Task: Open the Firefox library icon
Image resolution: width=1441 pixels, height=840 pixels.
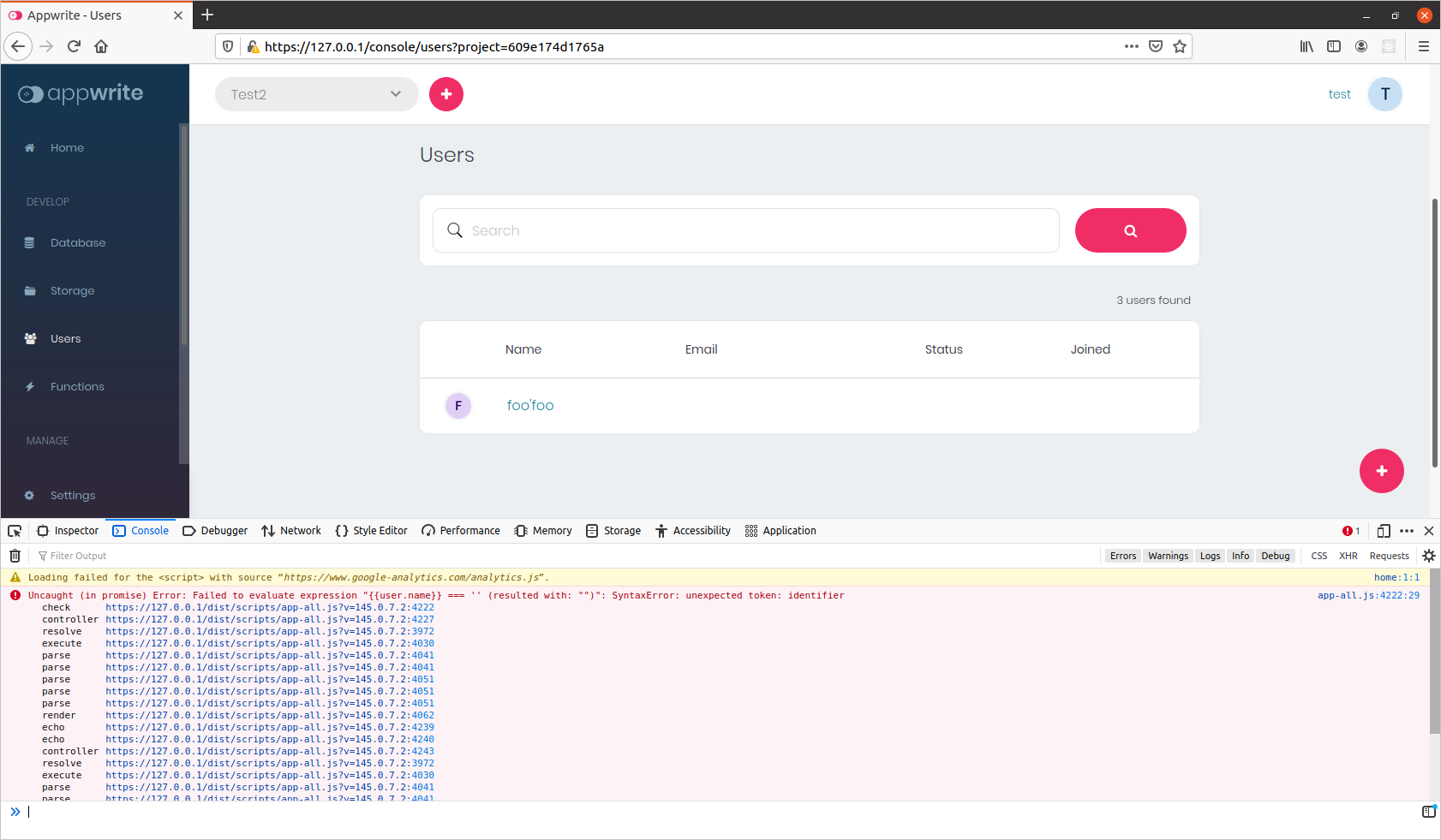Action: 1306,46
